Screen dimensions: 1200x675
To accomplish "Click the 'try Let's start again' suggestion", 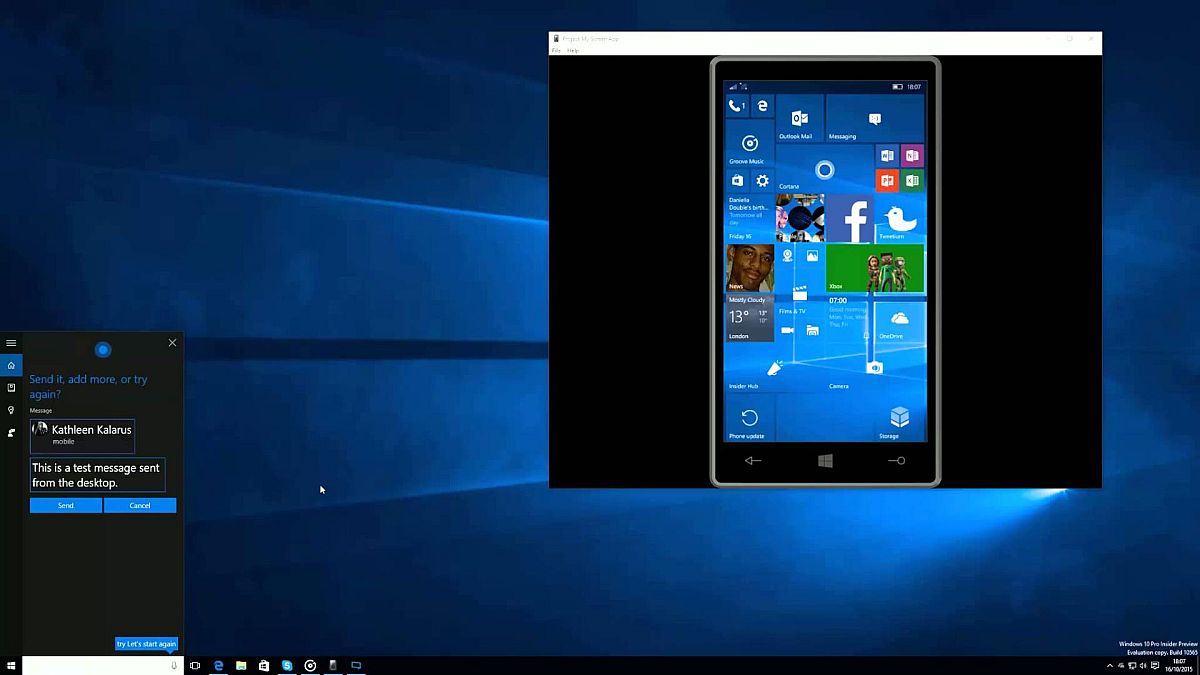I will tap(146, 644).
